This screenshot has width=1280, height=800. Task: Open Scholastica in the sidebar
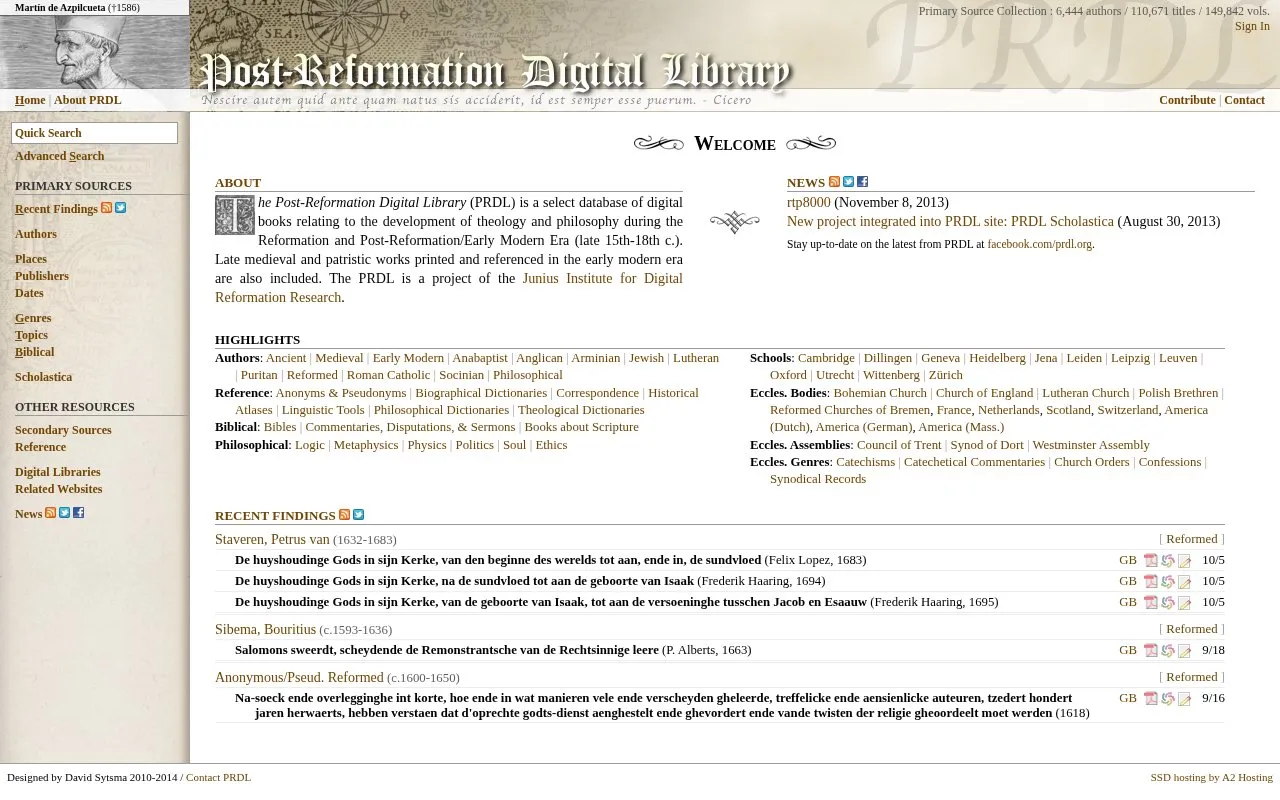pyautogui.click(x=43, y=377)
